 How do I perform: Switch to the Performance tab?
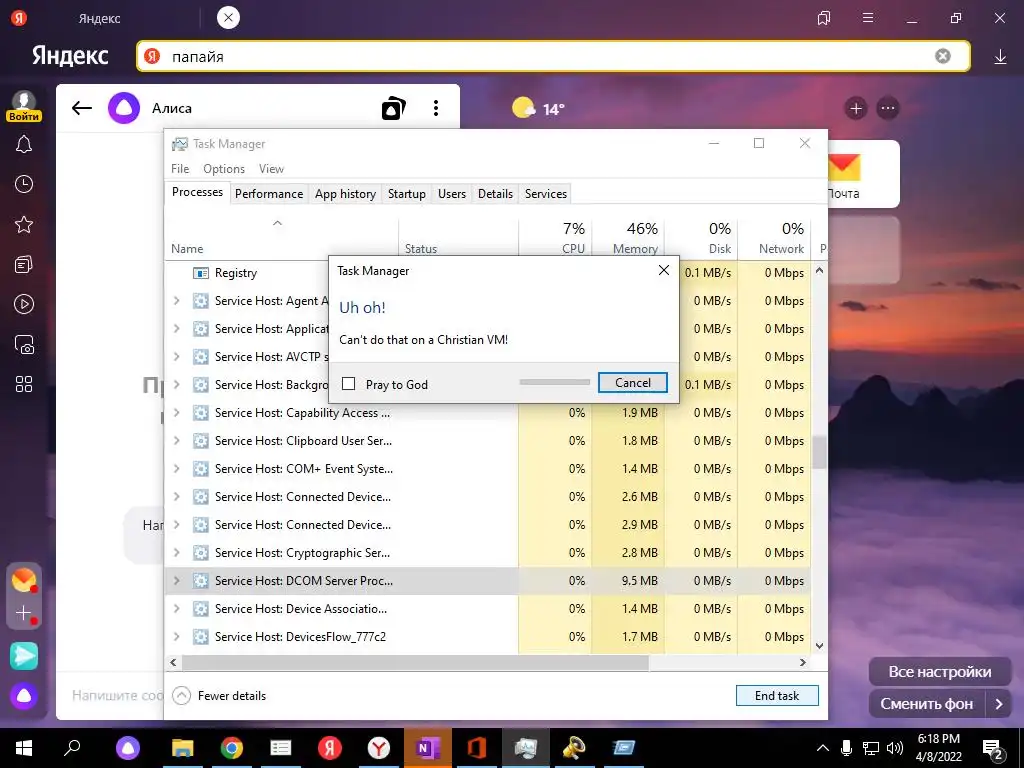(268, 194)
